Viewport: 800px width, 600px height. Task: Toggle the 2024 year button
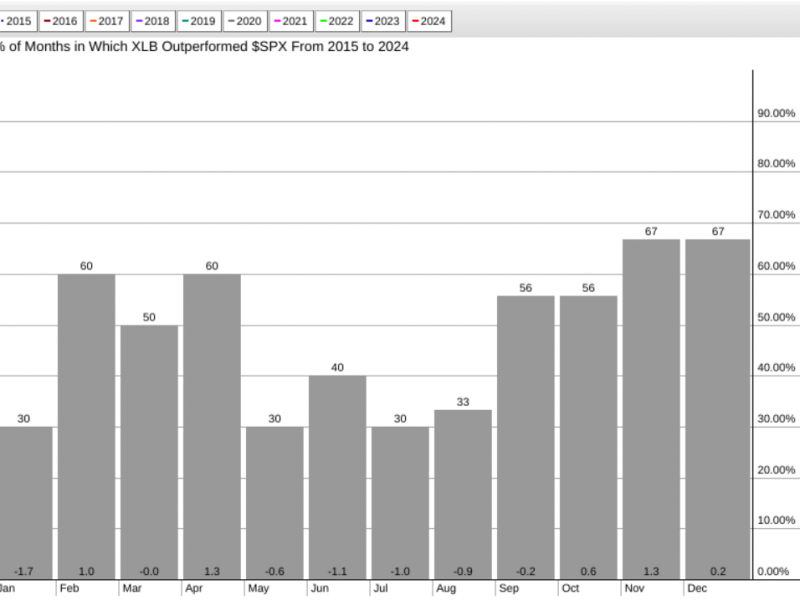click(429, 21)
